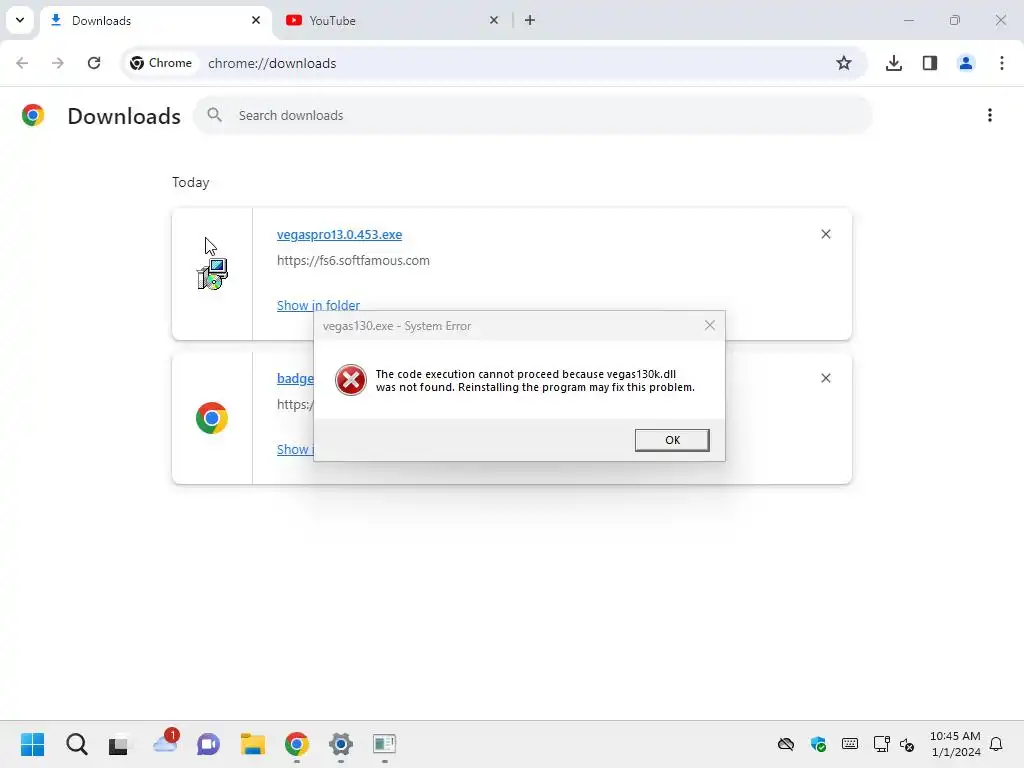1024x768 pixels.
Task: Open Chrome's three-dot menu
Action: click(x=1001, y=63)
